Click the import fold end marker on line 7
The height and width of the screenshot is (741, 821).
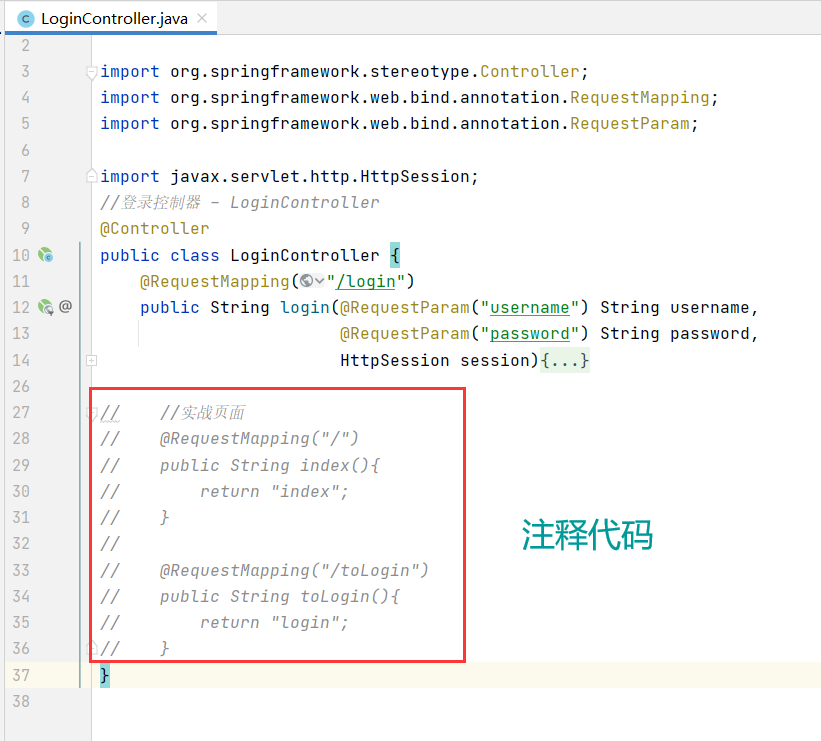(x=91, y=176)
